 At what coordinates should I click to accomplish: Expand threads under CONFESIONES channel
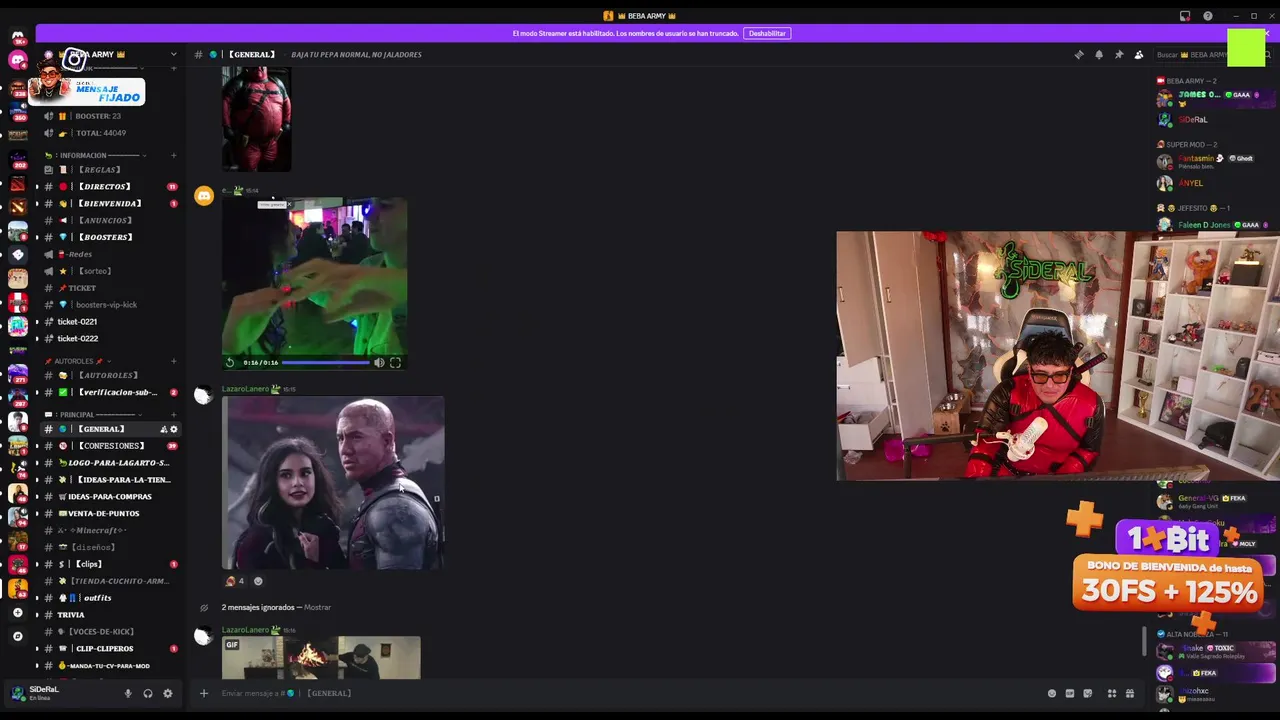click(37, 446)
